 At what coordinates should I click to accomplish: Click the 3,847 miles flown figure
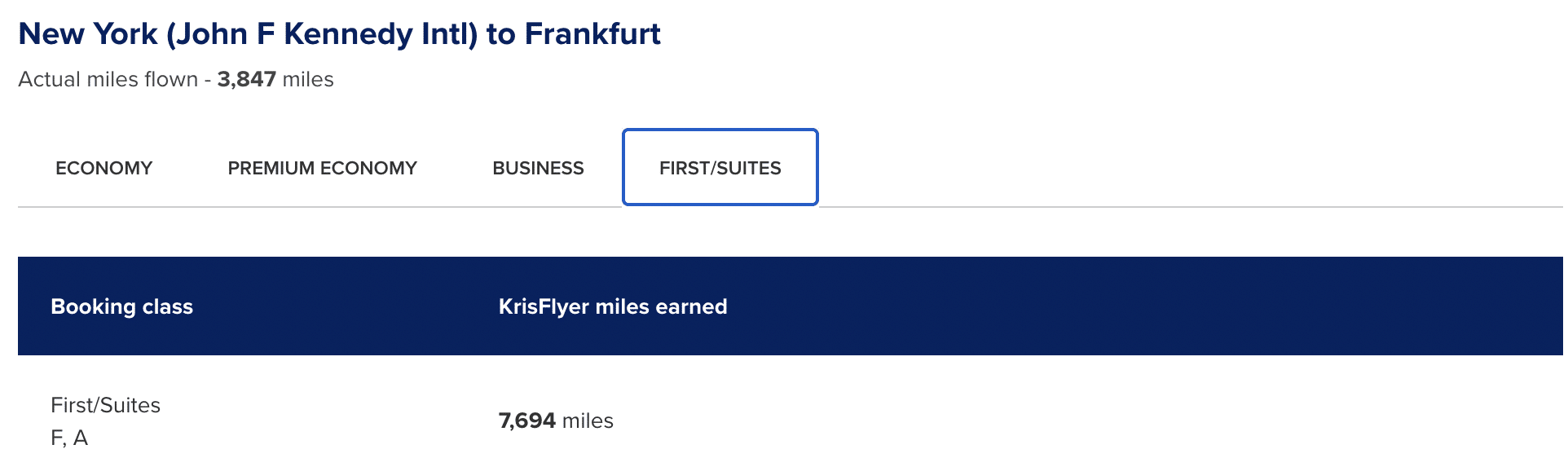click(x=246, y=79)
